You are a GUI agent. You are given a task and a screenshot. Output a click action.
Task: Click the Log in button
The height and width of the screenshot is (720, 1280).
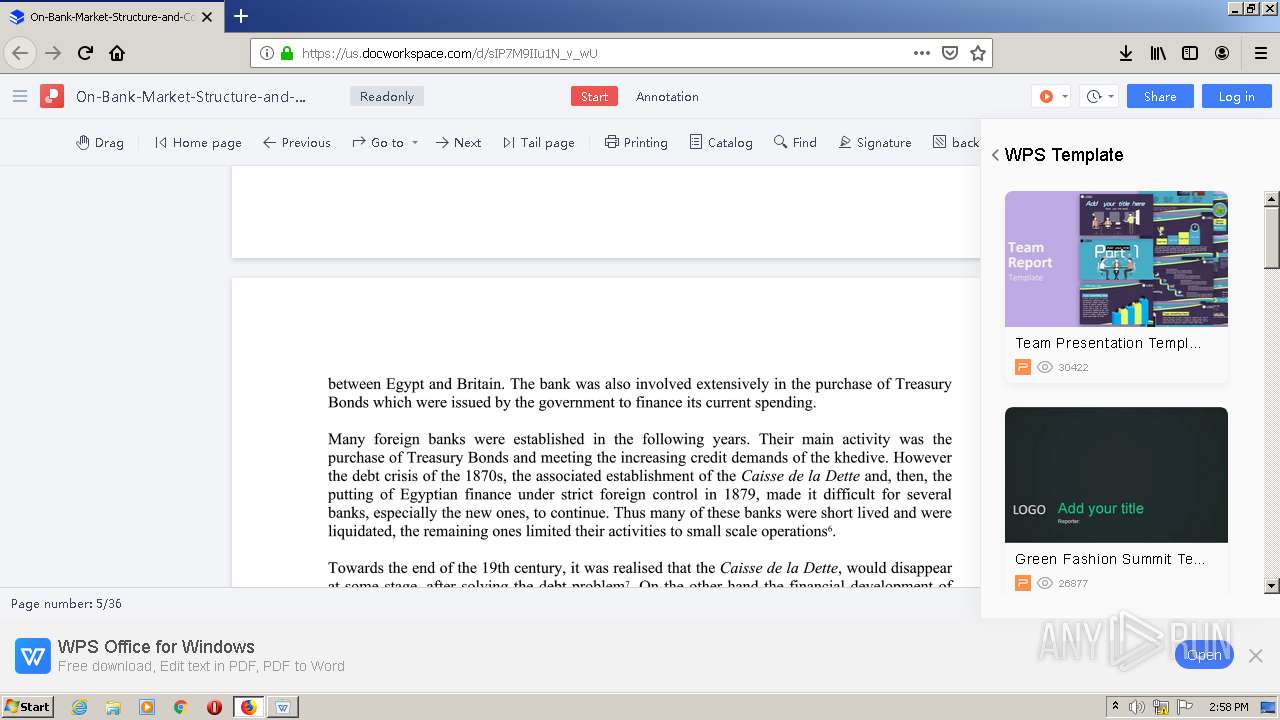click(1236, 96)
